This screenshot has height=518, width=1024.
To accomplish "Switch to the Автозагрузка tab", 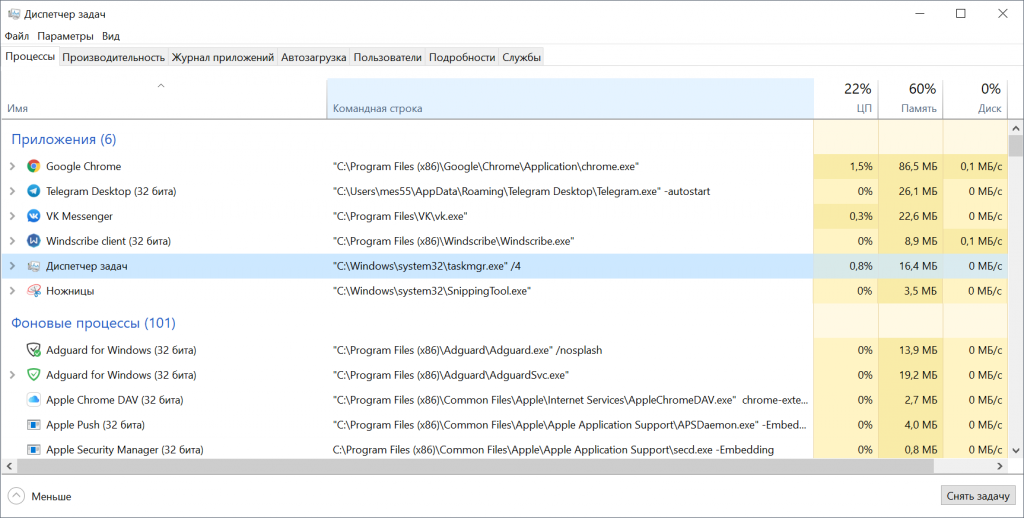I will [x=313, y=57].
